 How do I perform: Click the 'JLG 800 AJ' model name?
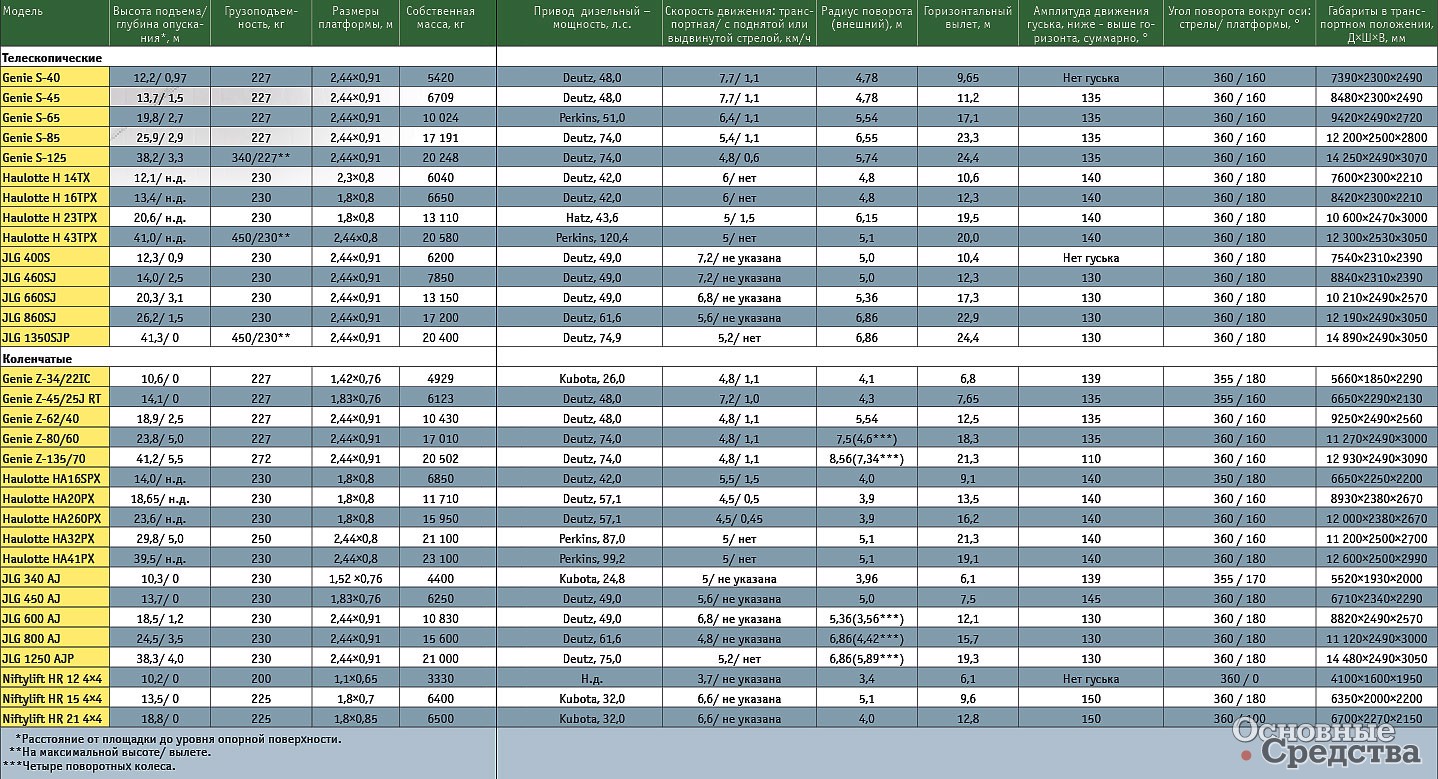(31, 638)
